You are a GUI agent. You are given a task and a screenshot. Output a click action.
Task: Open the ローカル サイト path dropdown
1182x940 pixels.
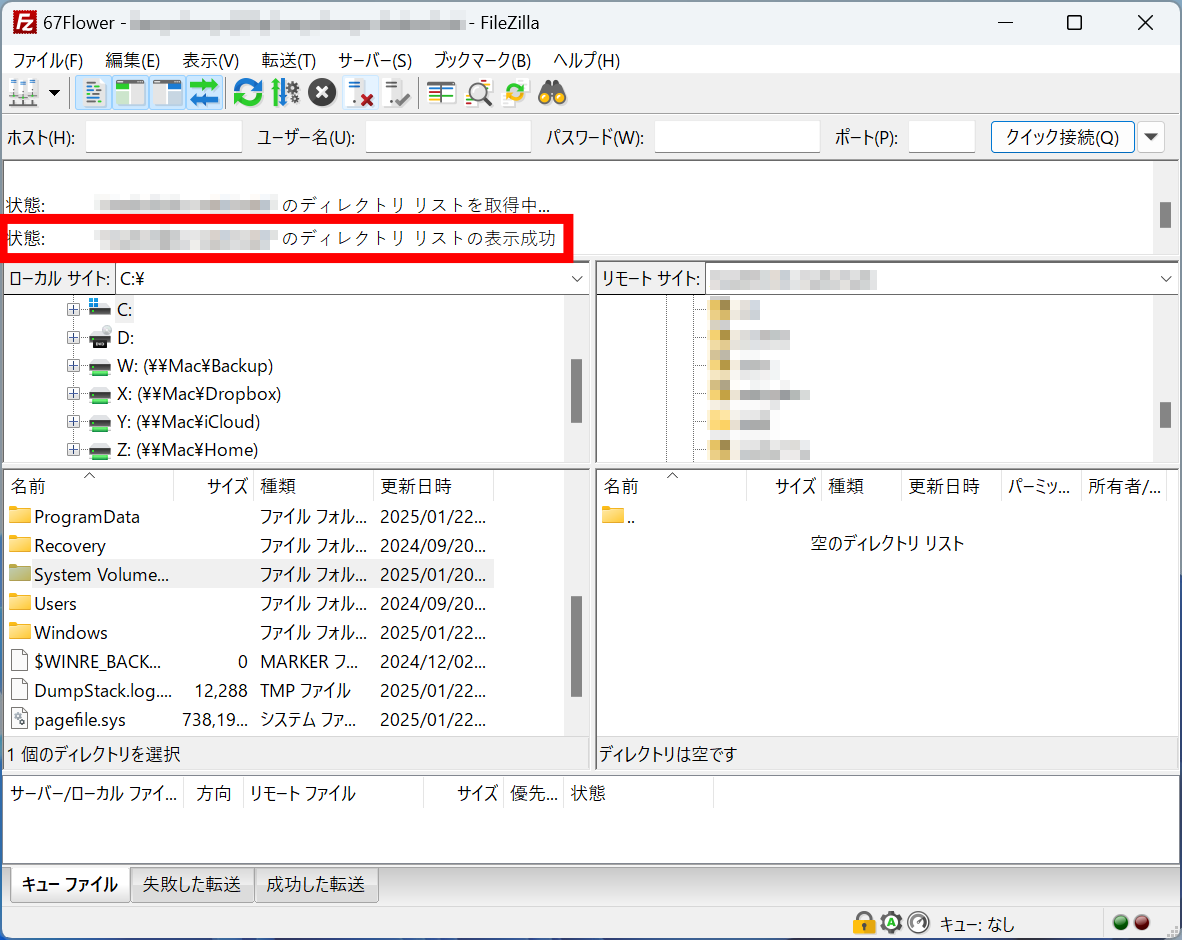577,279
